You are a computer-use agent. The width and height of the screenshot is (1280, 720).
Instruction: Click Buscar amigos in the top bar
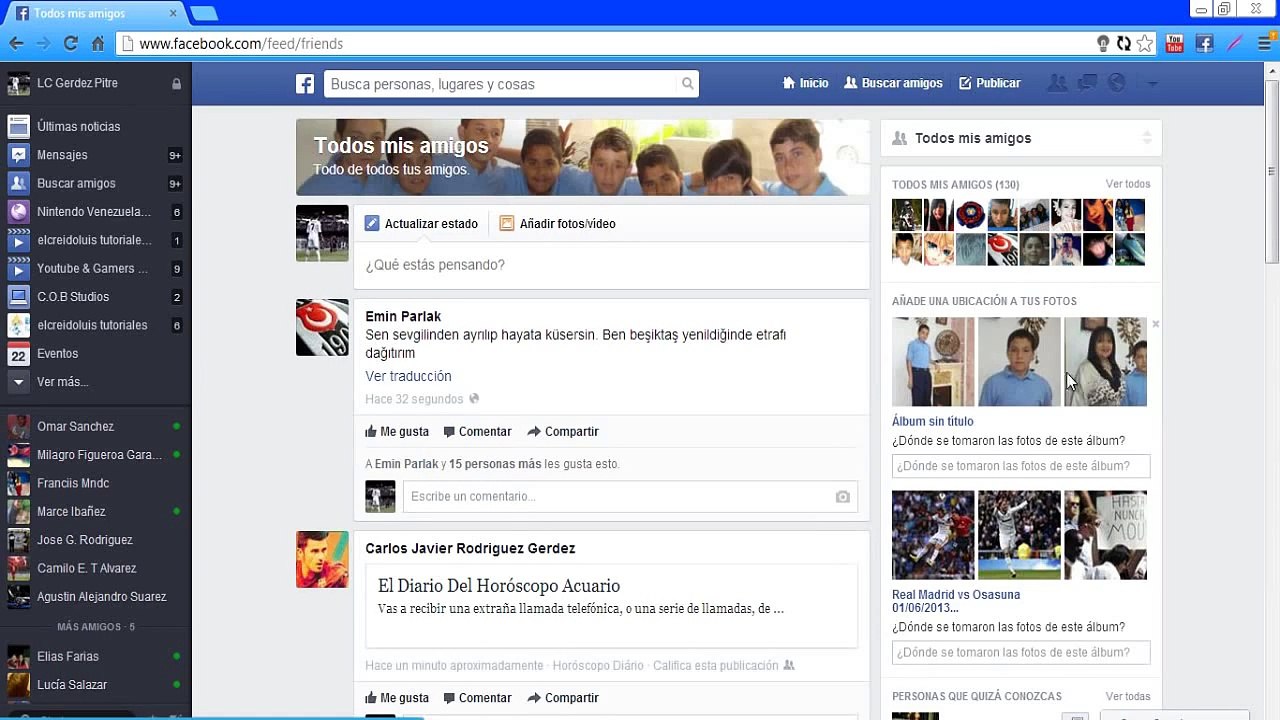pos(893,84)
